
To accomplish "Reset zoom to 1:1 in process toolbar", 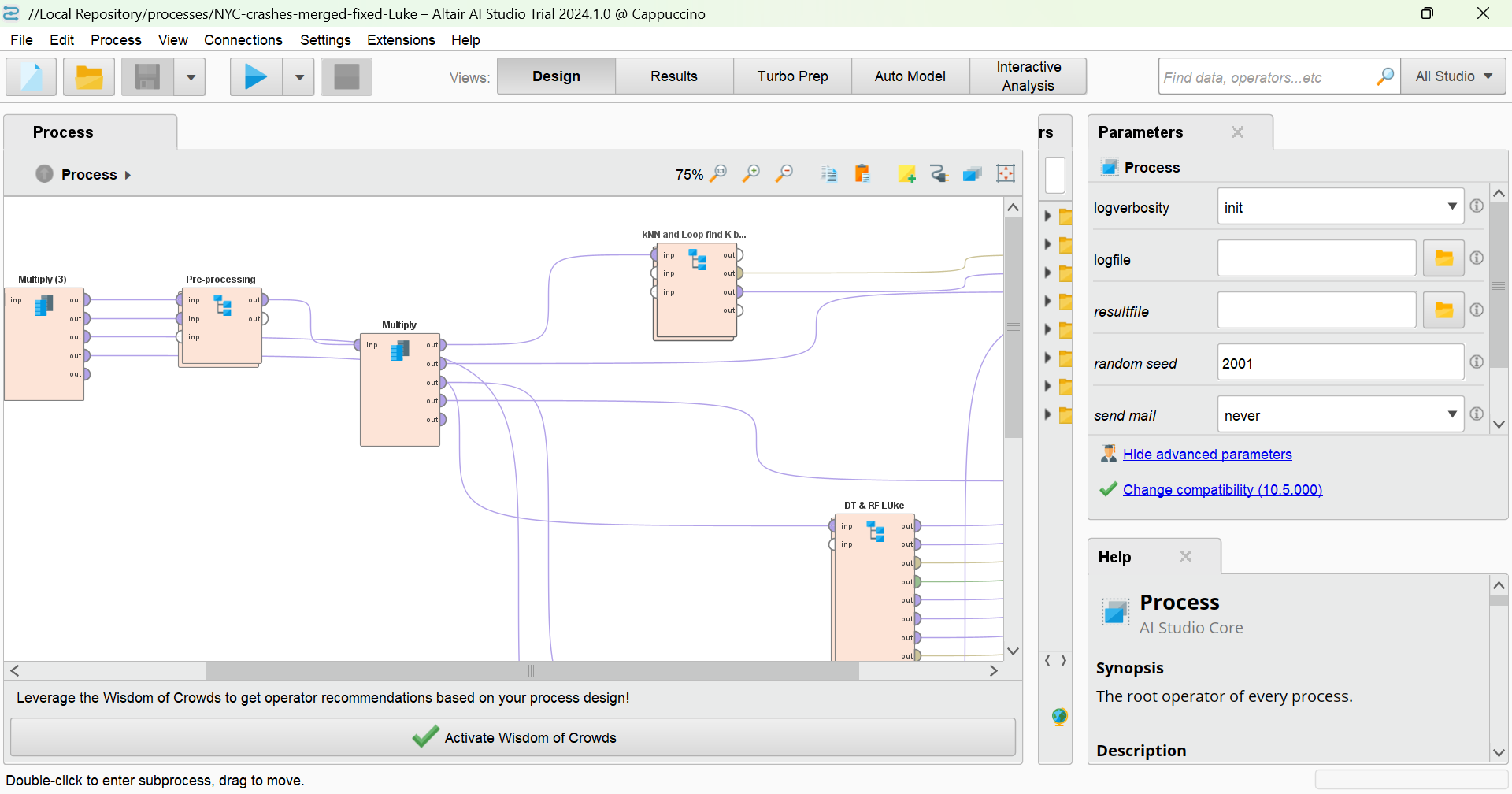I will [x=718, y=174].
